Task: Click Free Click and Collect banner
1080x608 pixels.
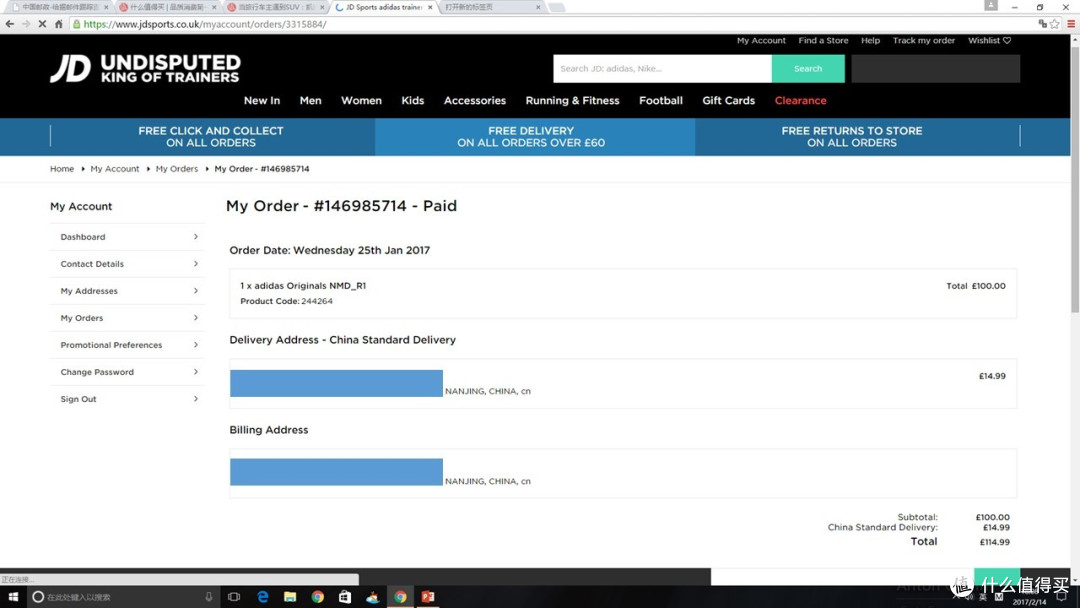Action: point(211,136)
